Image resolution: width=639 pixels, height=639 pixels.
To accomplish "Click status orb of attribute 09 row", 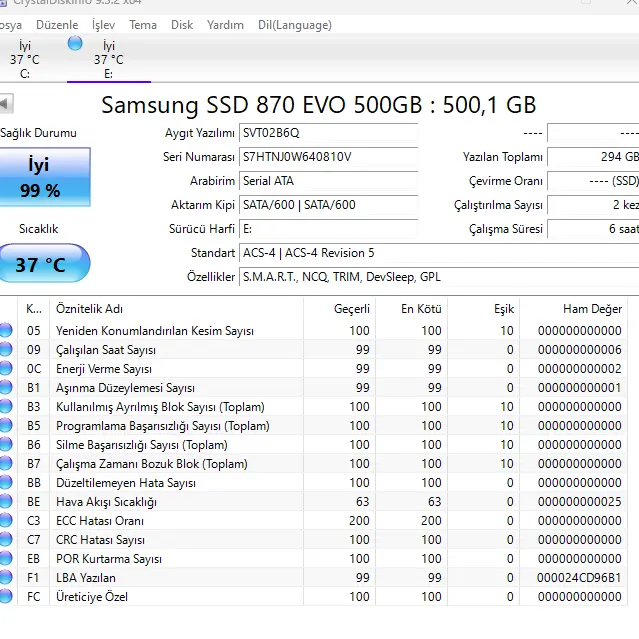I will pos(6,349).
